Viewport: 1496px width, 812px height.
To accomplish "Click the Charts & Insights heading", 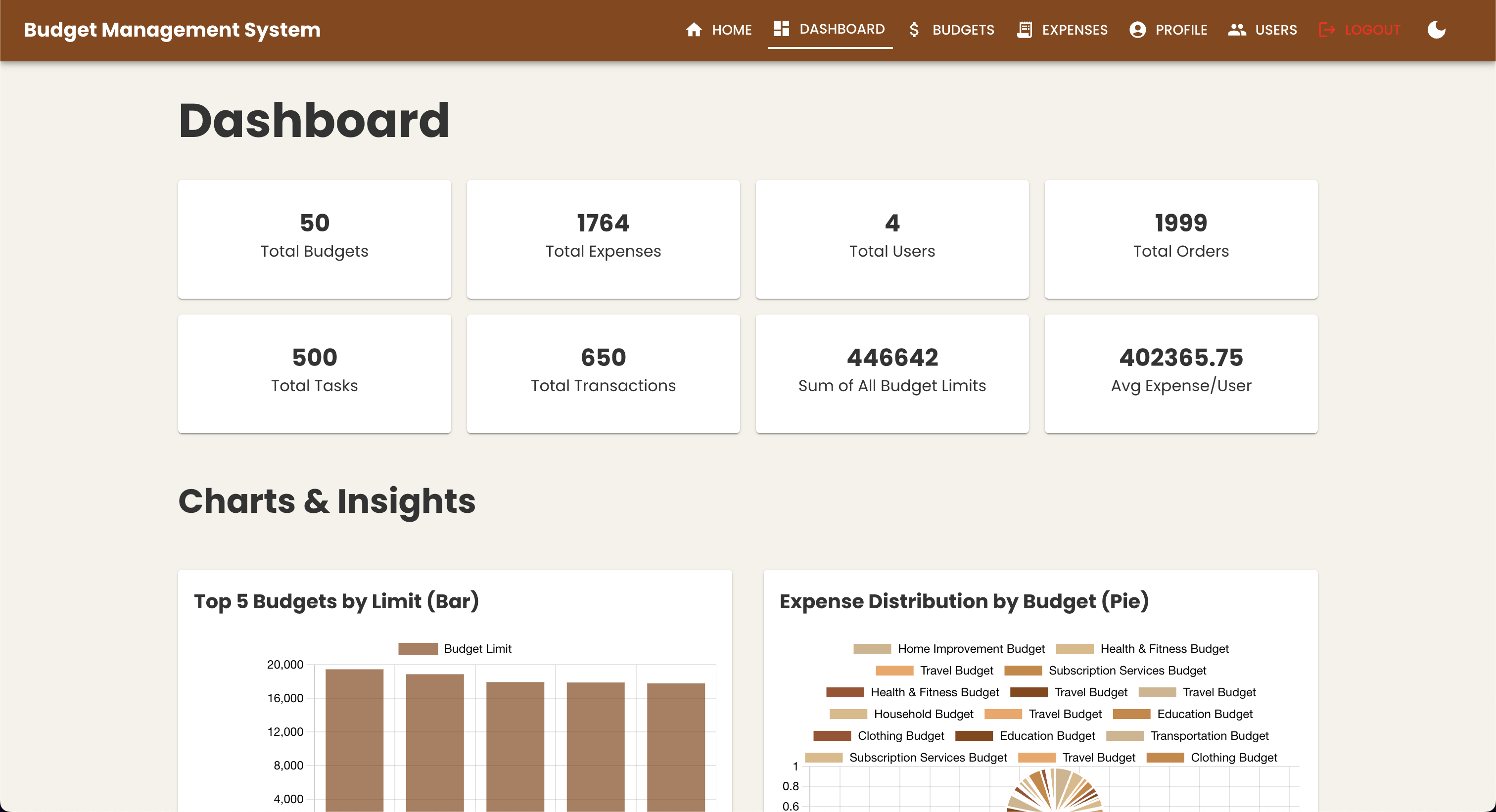I will [x=327, y=501].
